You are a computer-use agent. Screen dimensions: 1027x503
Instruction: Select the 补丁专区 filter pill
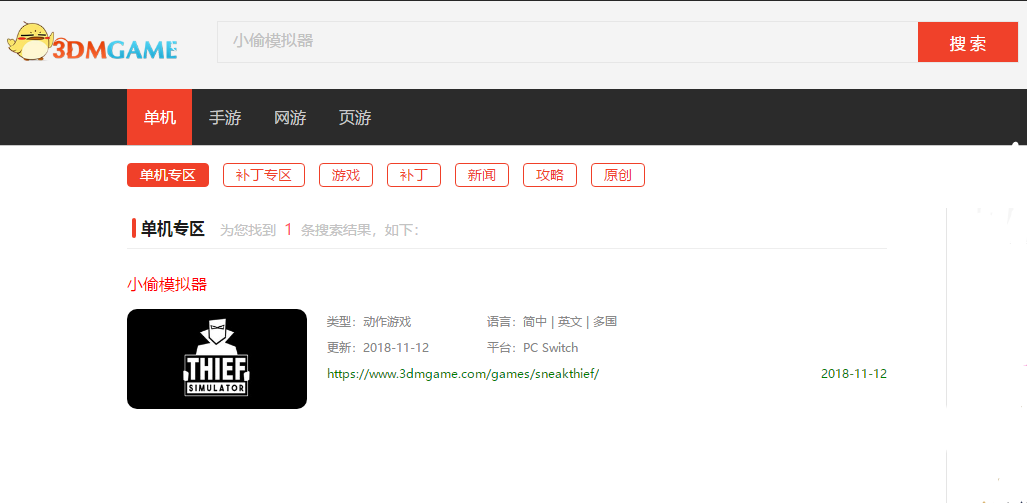pyautogui.click(x=263, y=175)
